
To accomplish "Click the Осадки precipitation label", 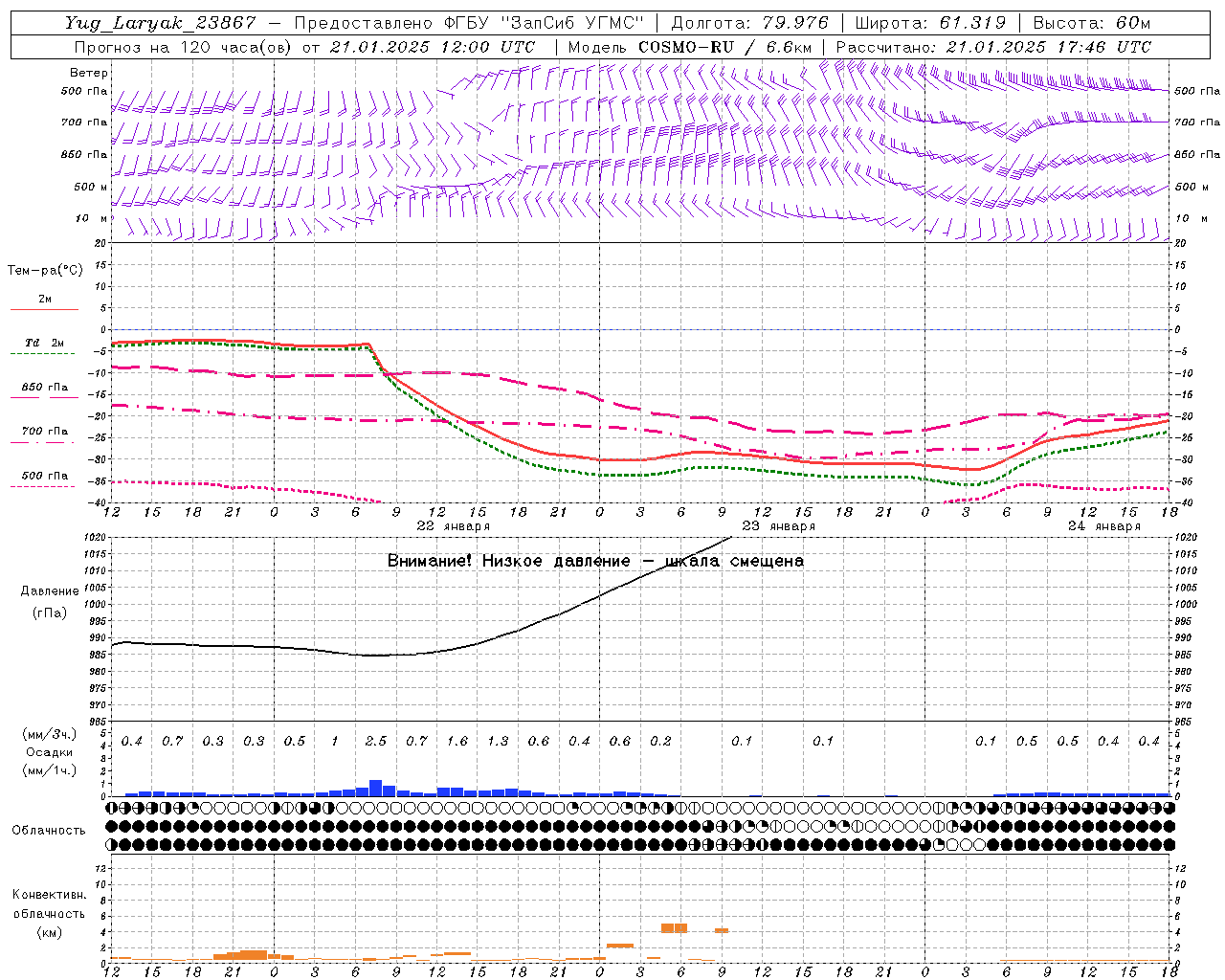I will (49, 752).
